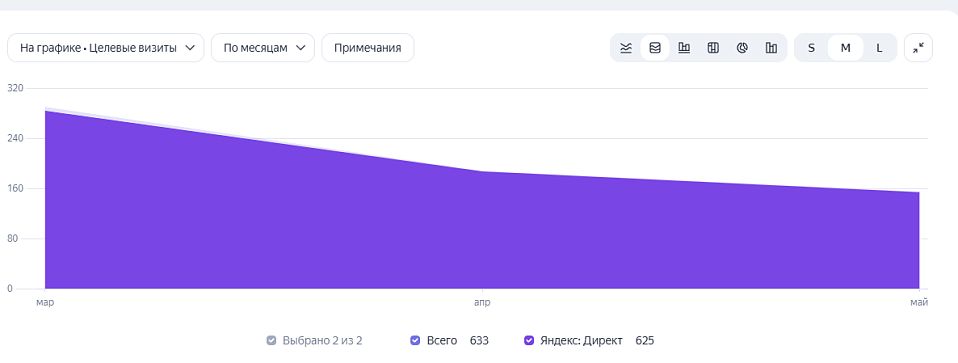This screenshot has height=363, width=958.
Task: Switch to the pie chart view
Action: pyautogui.click(x=742, y=48)
